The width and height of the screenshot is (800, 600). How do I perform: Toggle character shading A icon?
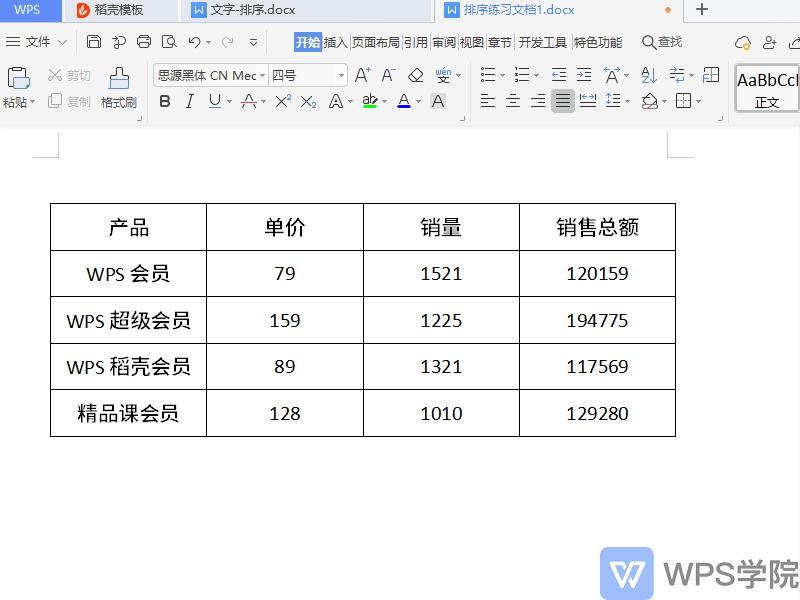(438, 102)
